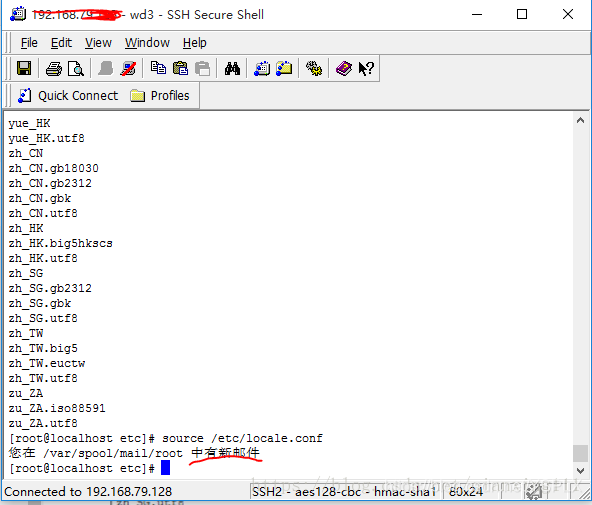The height and width of the screenshot is (505, 592).
Task: Open the Help menu
Action: (195, 43)
